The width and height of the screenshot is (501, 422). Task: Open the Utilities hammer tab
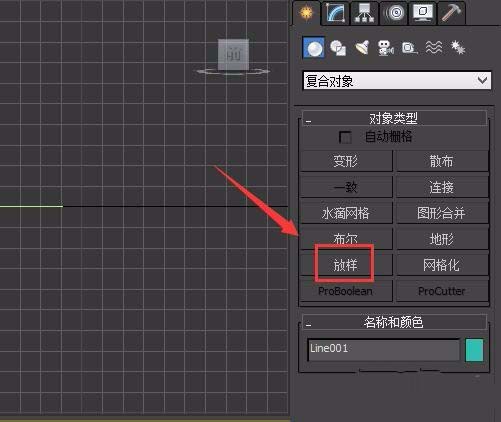(451, 13)
